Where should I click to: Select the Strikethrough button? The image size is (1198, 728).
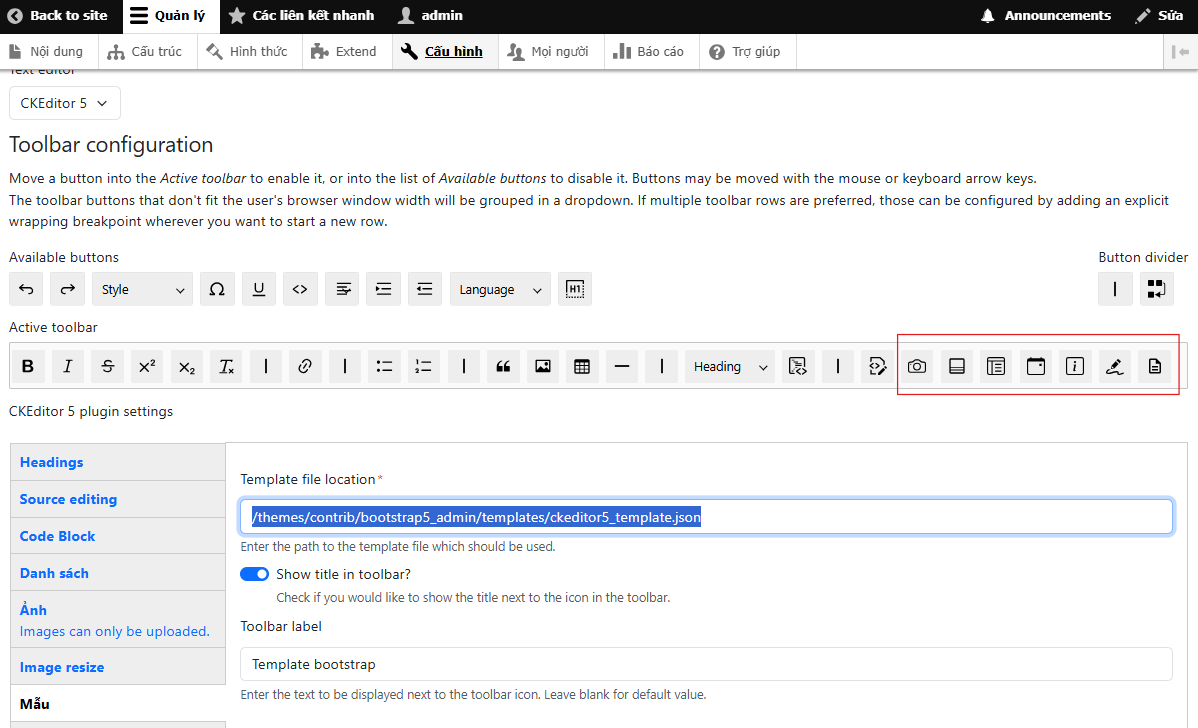point(108,367)
